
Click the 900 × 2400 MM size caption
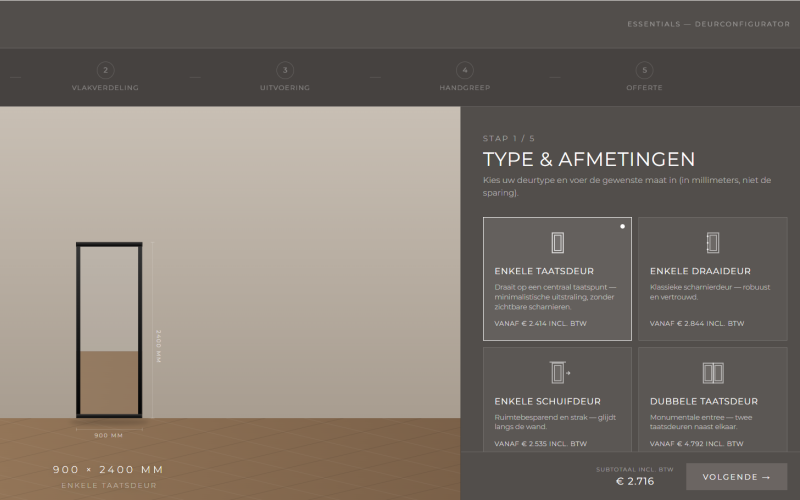coord(108,469)
